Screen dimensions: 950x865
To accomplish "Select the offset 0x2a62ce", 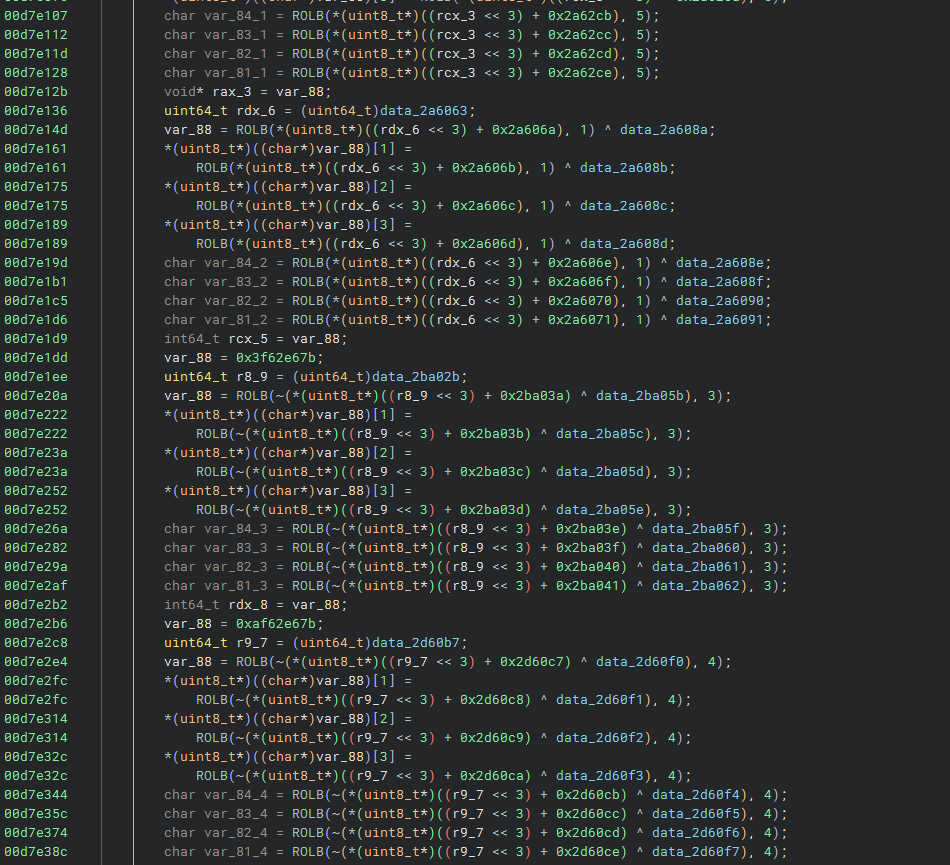I will coord(580,73).
